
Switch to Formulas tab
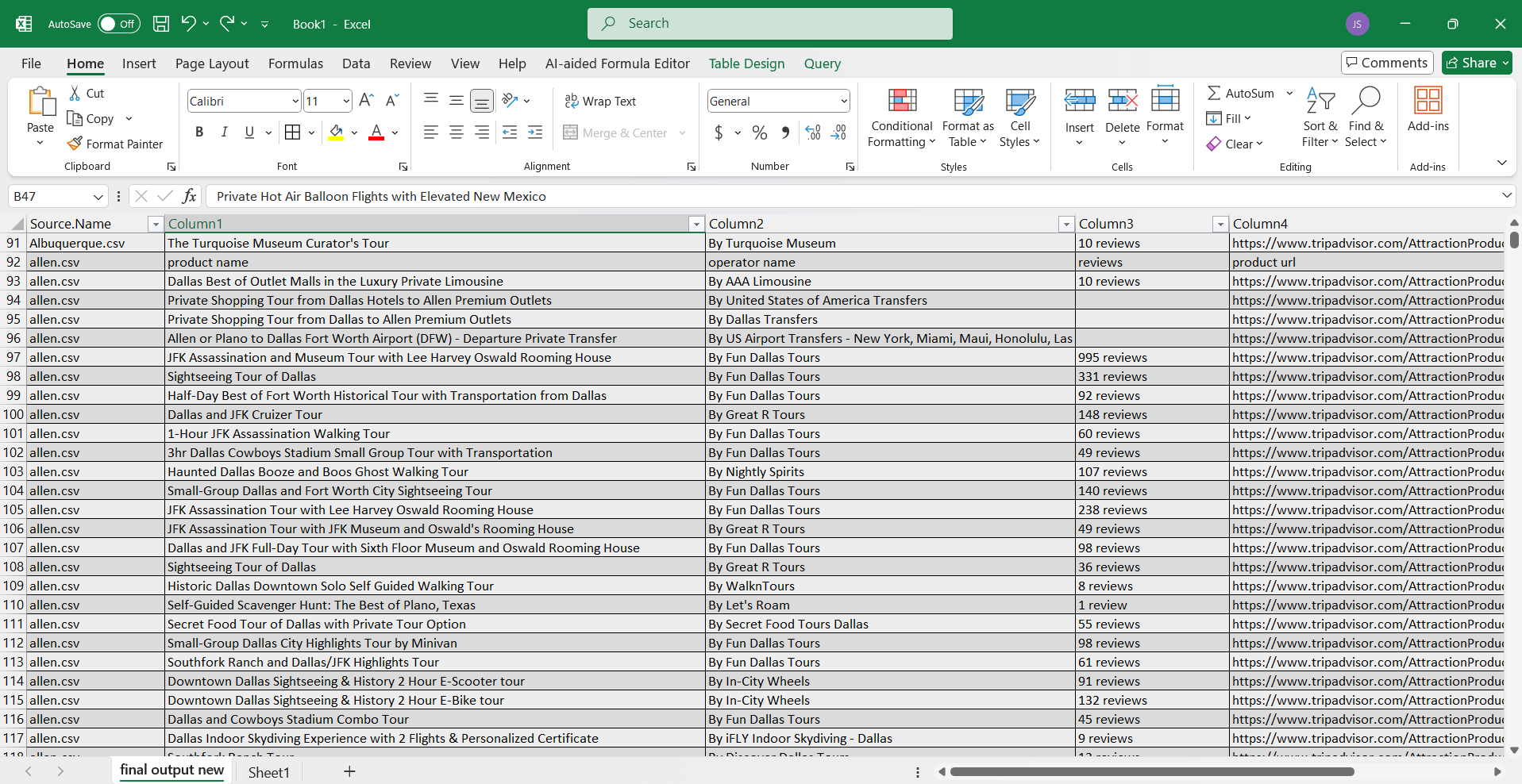pyautogui.click(x=295, y=63)
